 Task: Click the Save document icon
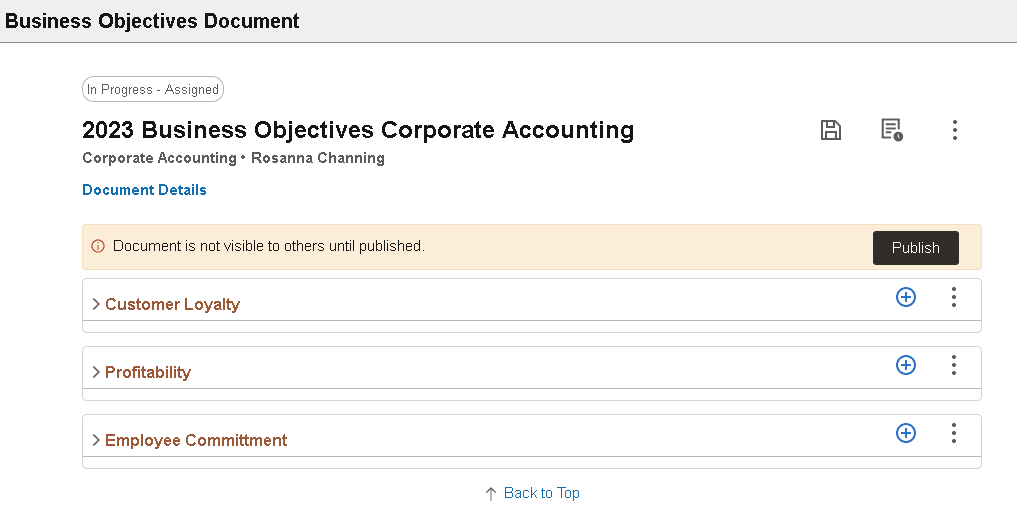[x=830, y=130]
